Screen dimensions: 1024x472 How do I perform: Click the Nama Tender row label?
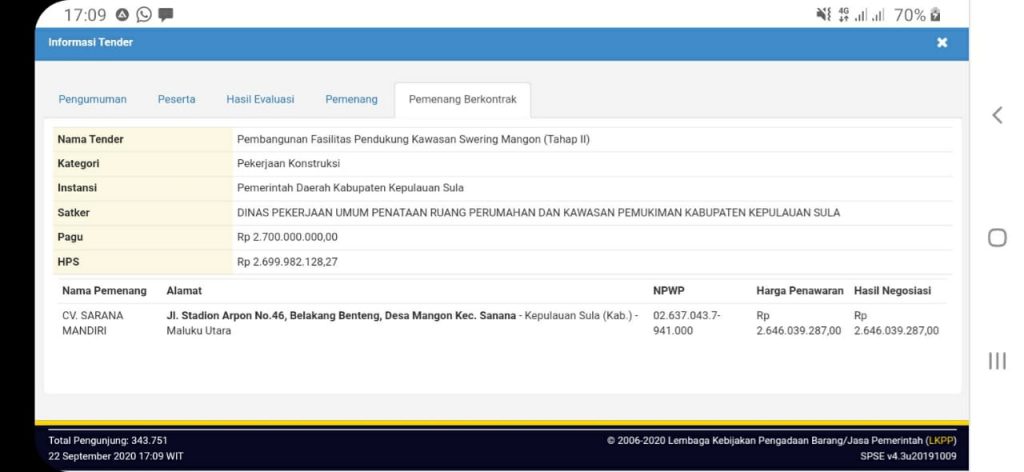point(90,139)
